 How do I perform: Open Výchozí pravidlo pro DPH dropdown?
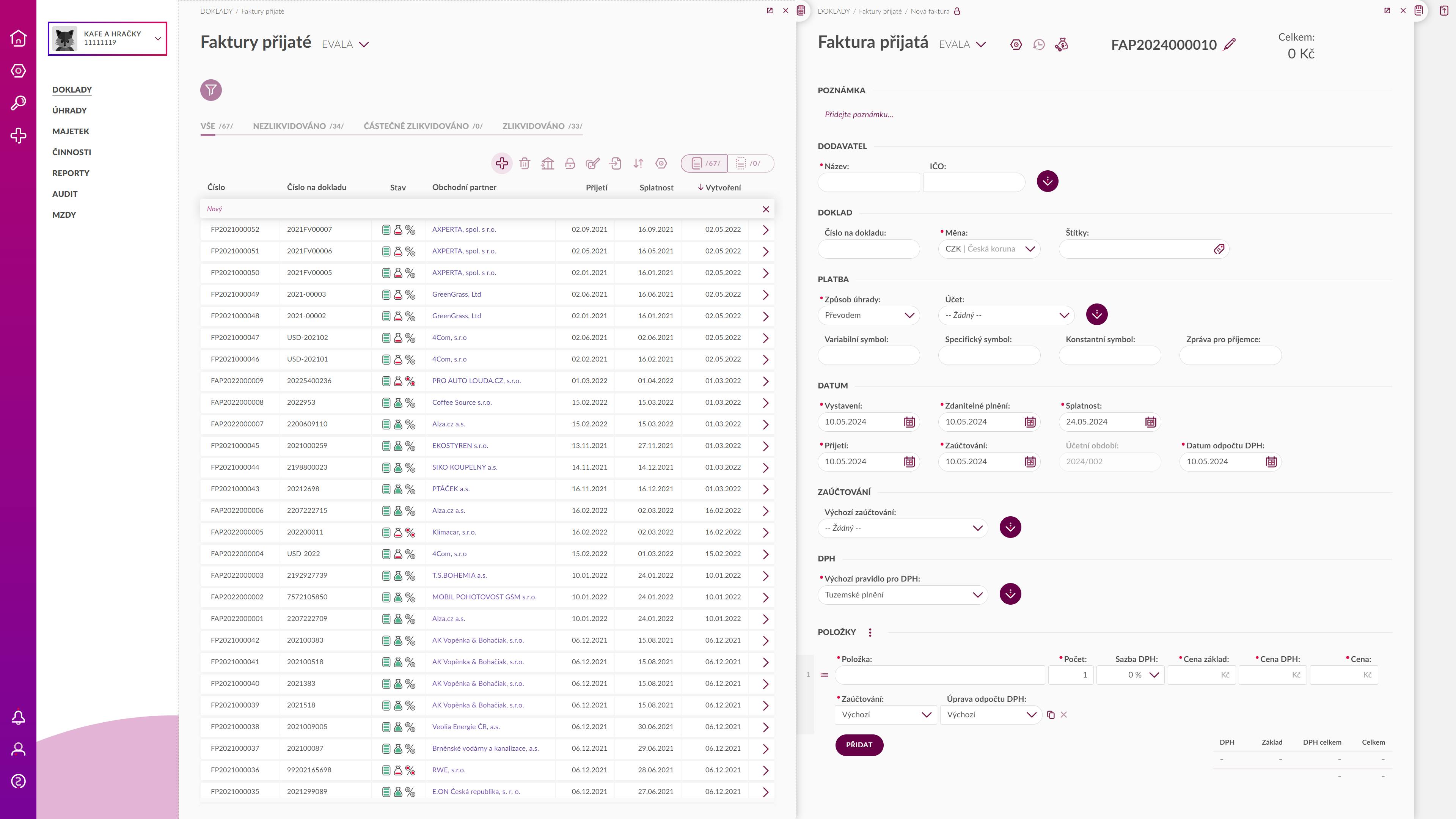(x=903, y=594)
